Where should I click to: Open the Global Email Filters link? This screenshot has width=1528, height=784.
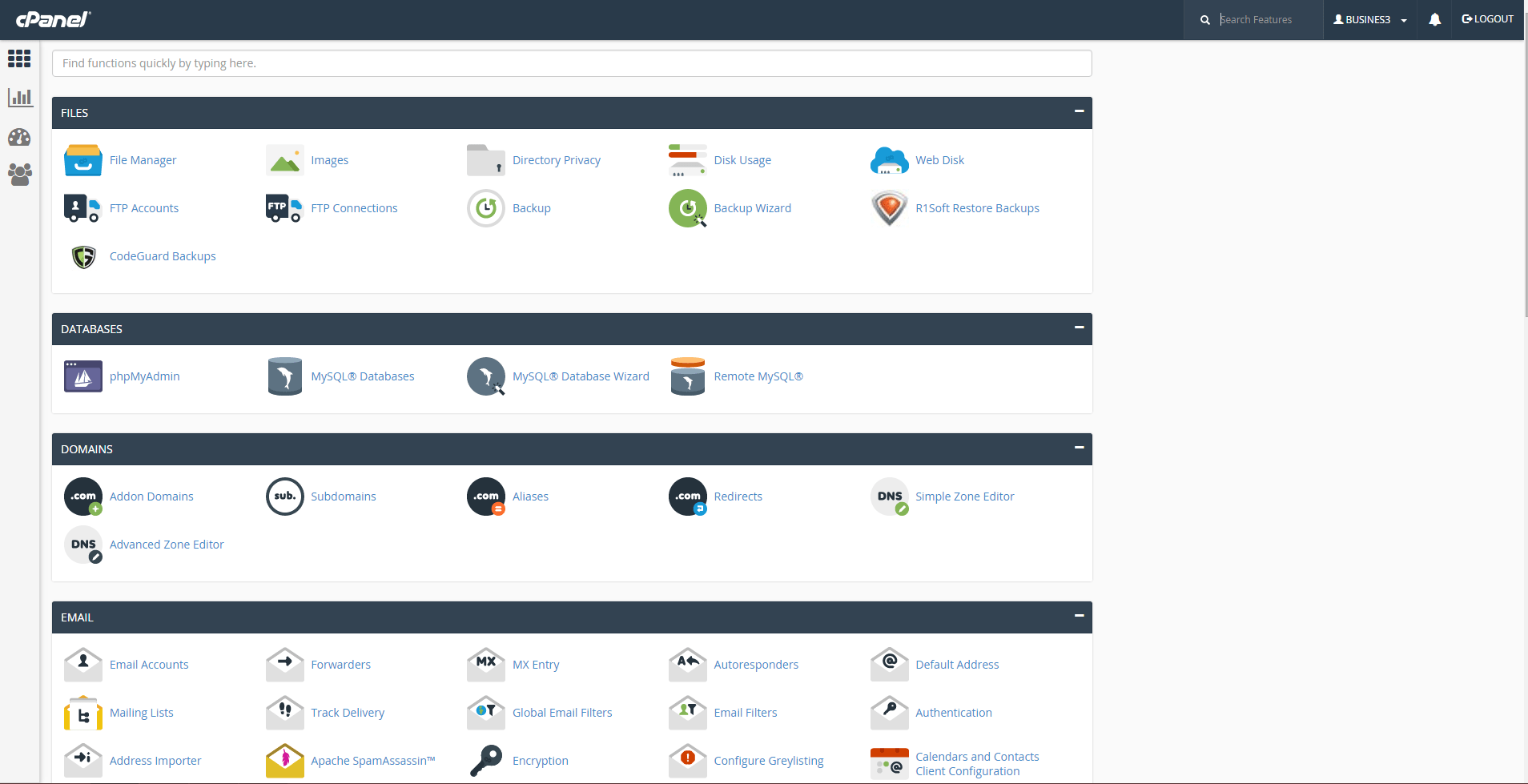pos(562,713)
